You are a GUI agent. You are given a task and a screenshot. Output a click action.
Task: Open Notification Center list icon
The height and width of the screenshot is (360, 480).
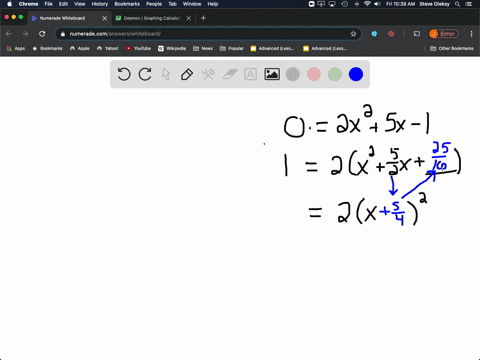click(470, 4)
